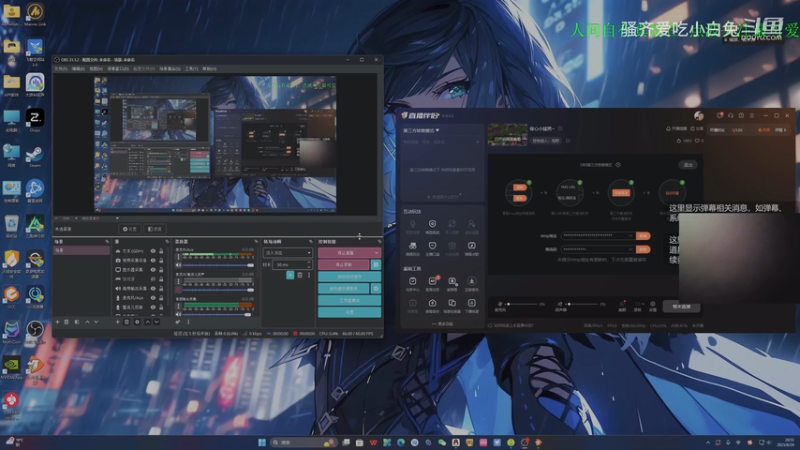Click stop streaming button in OBS controls
The height and width of the screenshot is (450, 800).
345,253
